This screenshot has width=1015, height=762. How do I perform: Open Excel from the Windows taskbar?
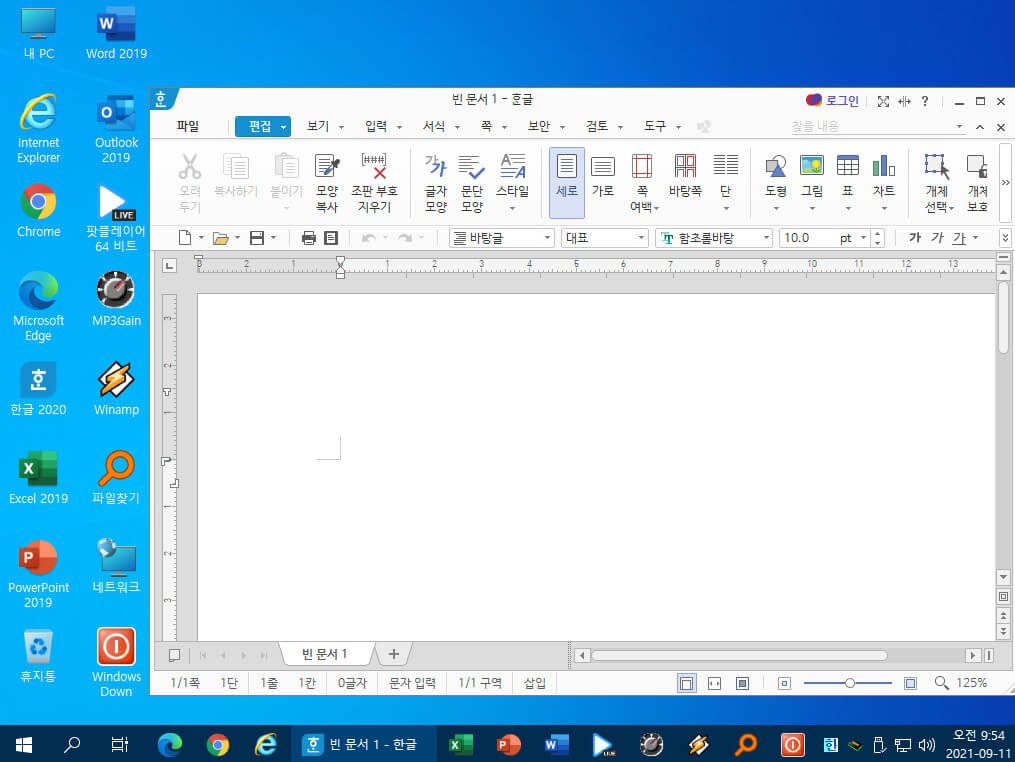click(x=461, y=745)
